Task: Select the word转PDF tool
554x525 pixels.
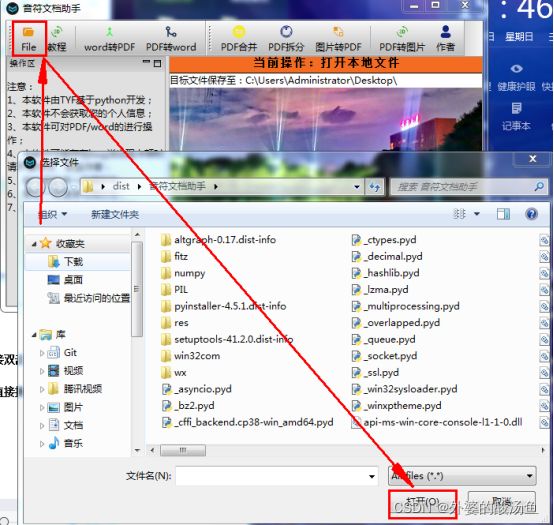Action: tap(110, 39)
